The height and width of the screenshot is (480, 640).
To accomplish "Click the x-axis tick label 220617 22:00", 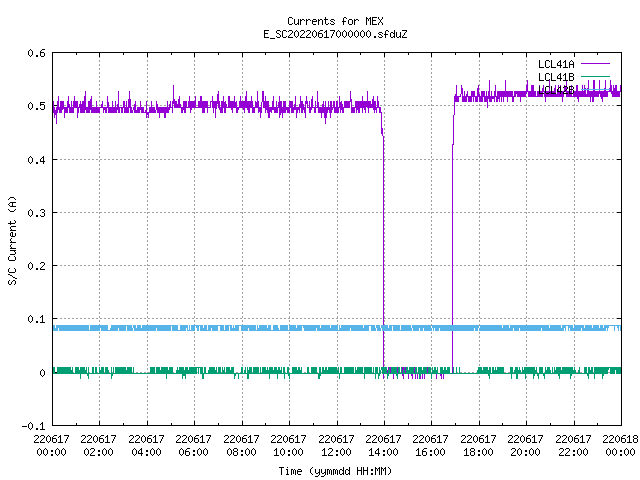I will (573, 446).
